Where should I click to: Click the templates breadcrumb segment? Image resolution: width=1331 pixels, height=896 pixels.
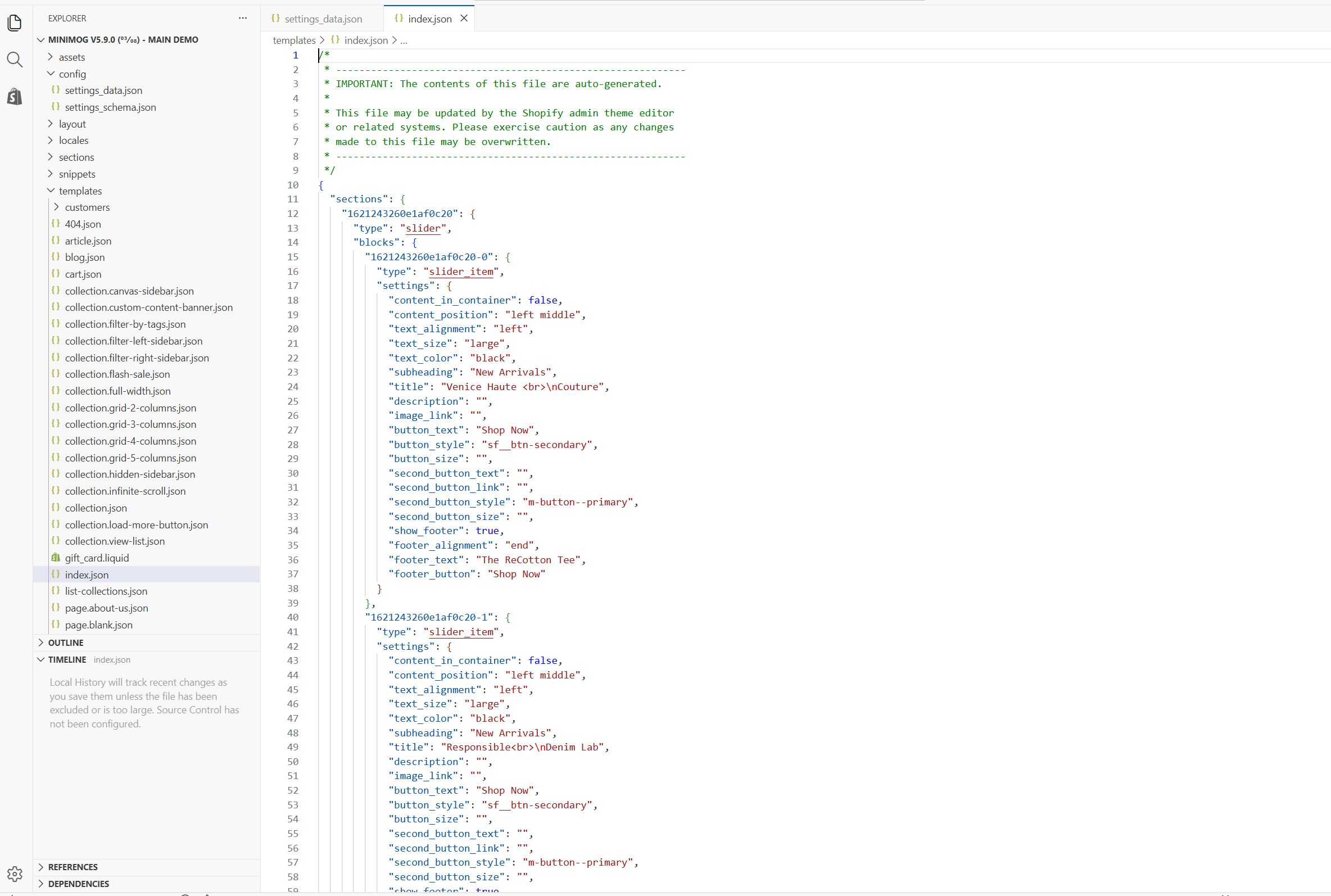click(x=294, y=40)
